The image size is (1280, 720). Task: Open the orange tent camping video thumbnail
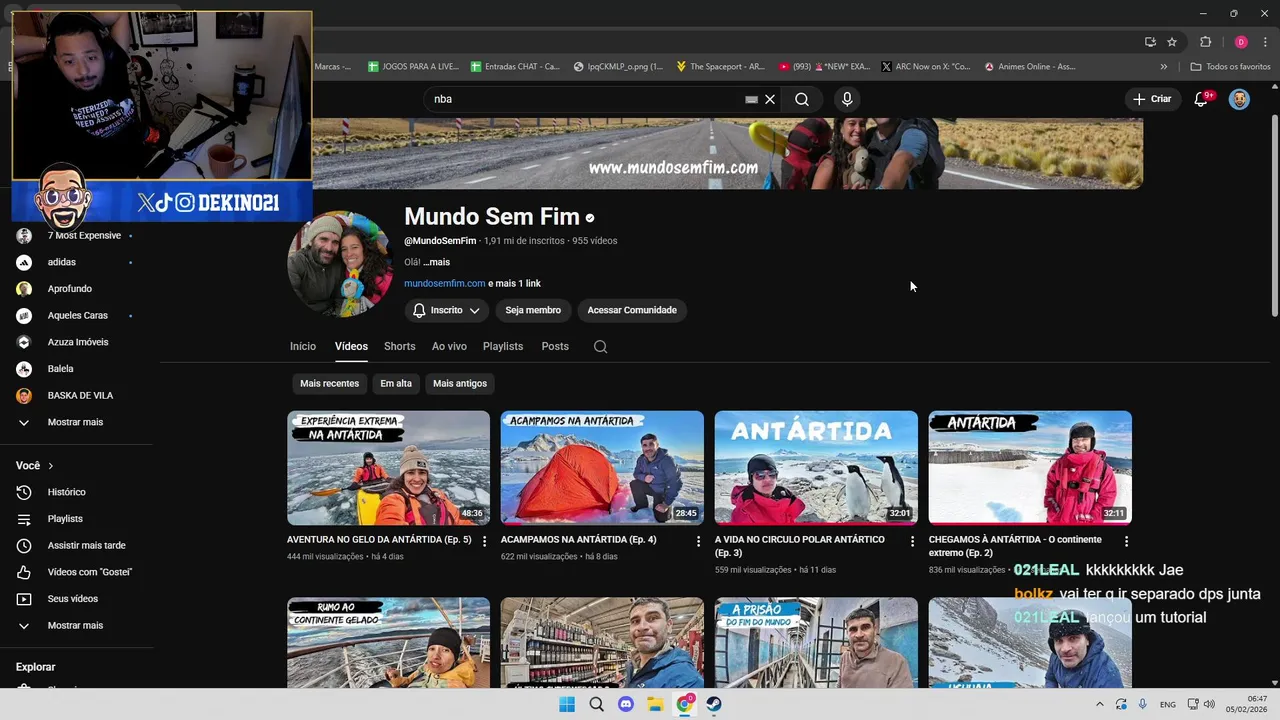tap(602, 468)
